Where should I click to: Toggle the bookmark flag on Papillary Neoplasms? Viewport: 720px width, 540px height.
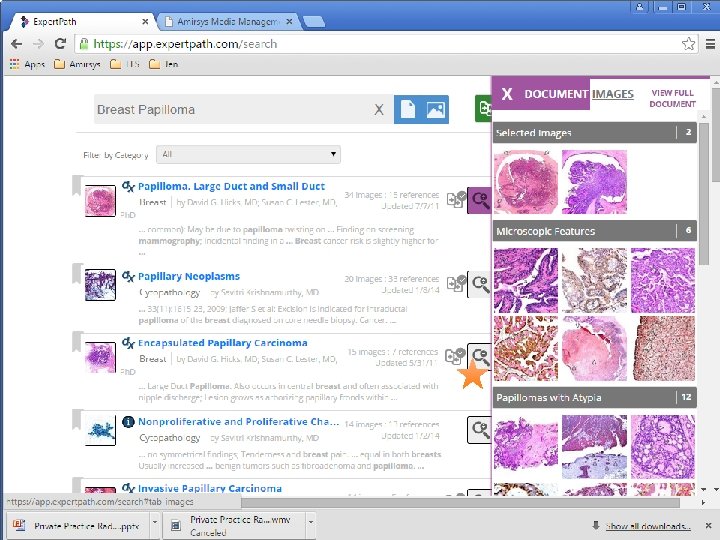pyautogui.click(x=77, y=274)
